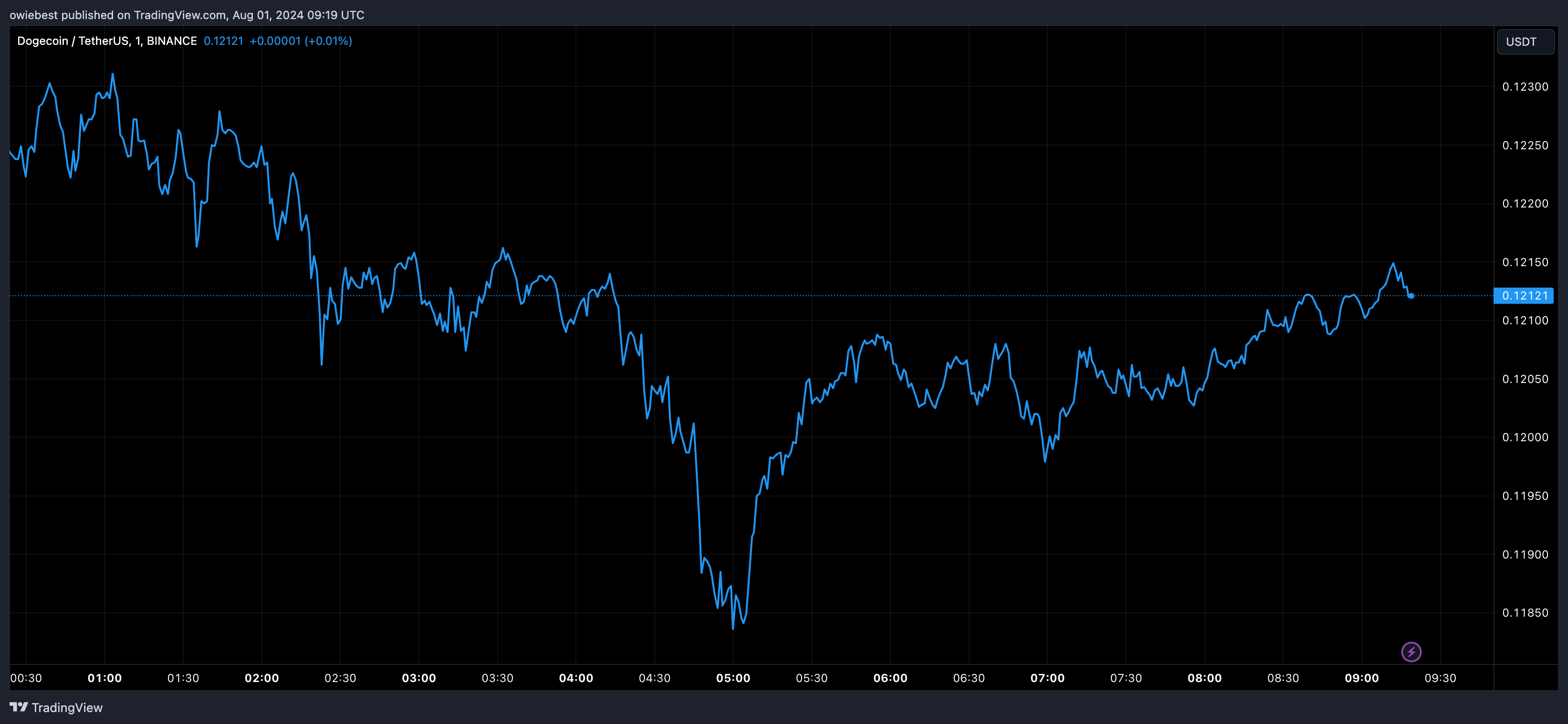Click the 0.12300 price axis label
This screenshot has height=724, width=1568.
coord(1526,86)
